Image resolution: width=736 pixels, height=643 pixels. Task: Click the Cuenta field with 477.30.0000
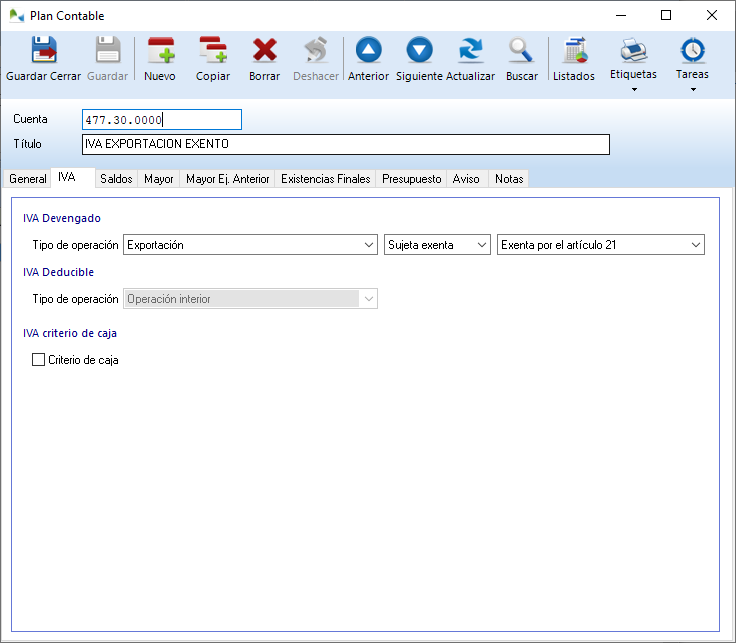coord(162,120)
